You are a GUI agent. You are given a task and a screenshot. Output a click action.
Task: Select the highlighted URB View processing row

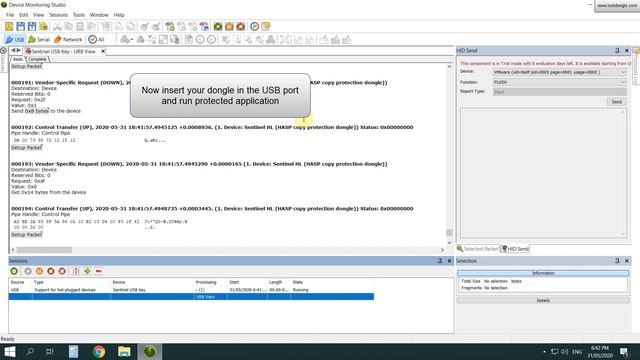pyautogui.click(x=191, y=297)
